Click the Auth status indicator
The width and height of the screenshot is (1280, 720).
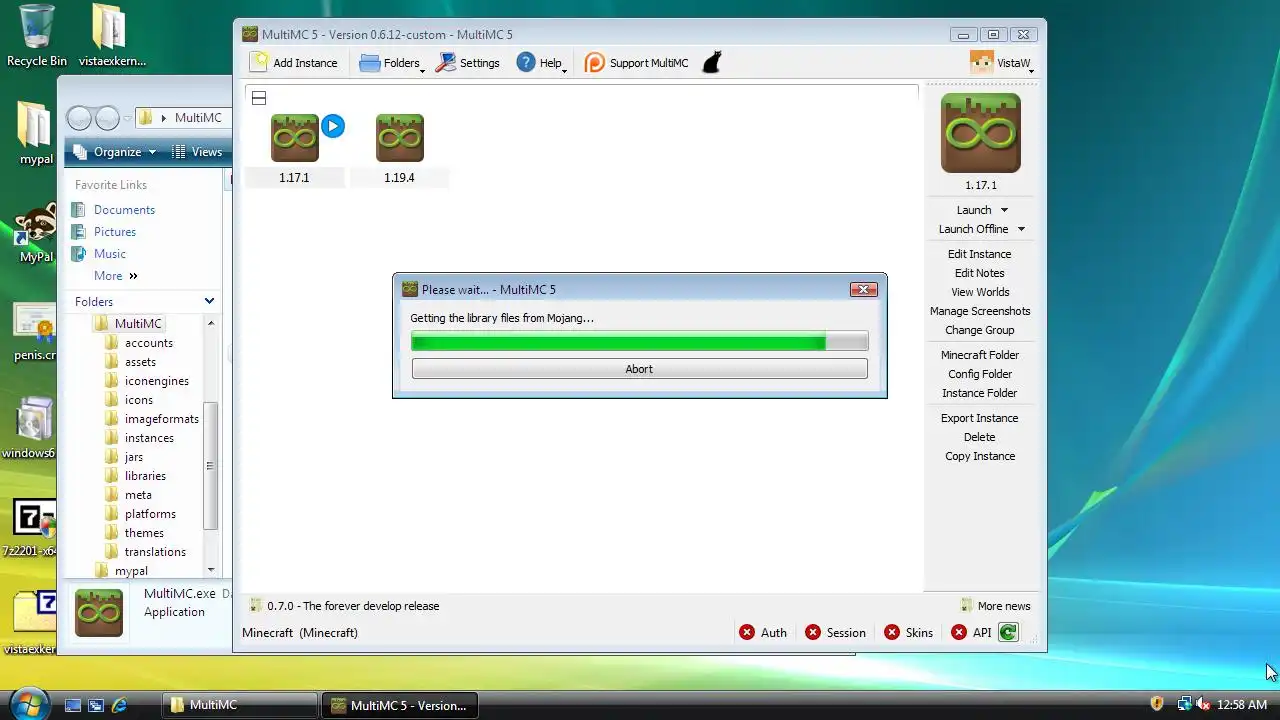coord(763,633)
